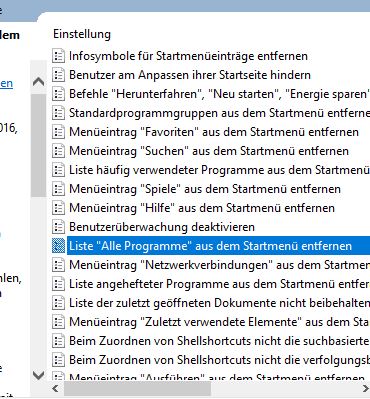Click icon beside Menüeintrag "Spiele" setting

[x=58, y=189]
